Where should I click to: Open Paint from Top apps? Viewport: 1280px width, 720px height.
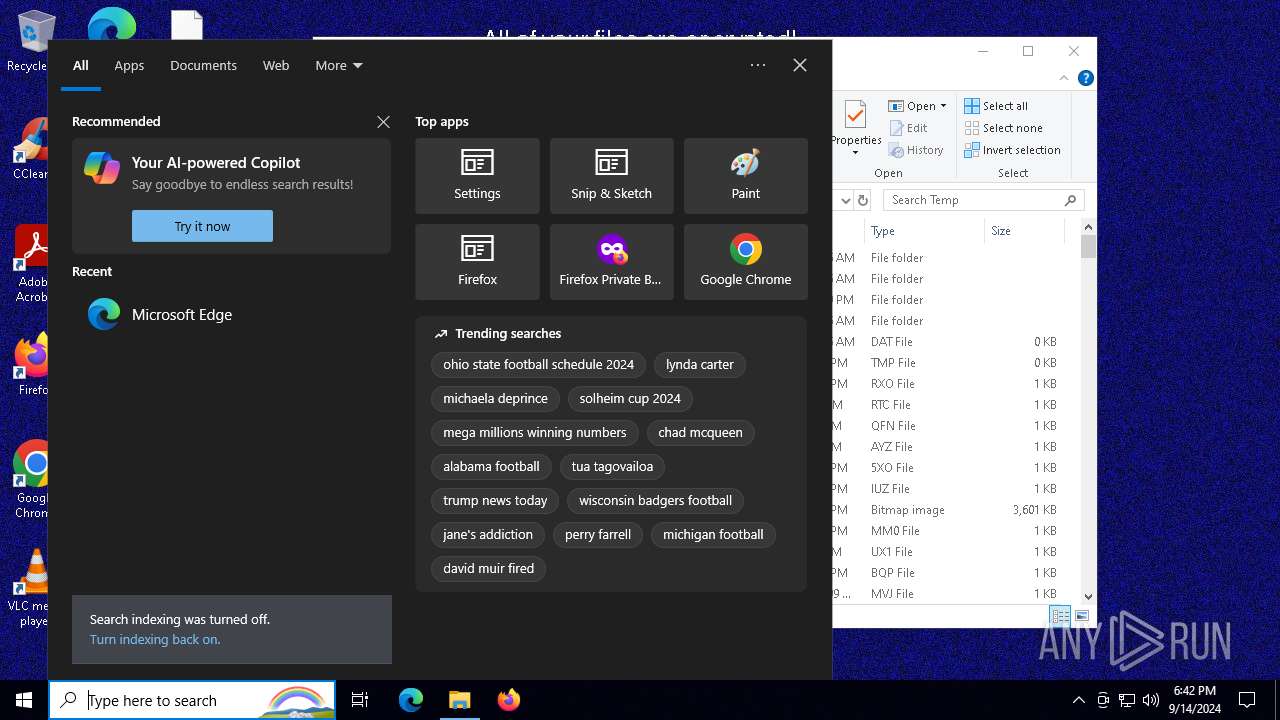pyautogui.click(x=745, y=176)
